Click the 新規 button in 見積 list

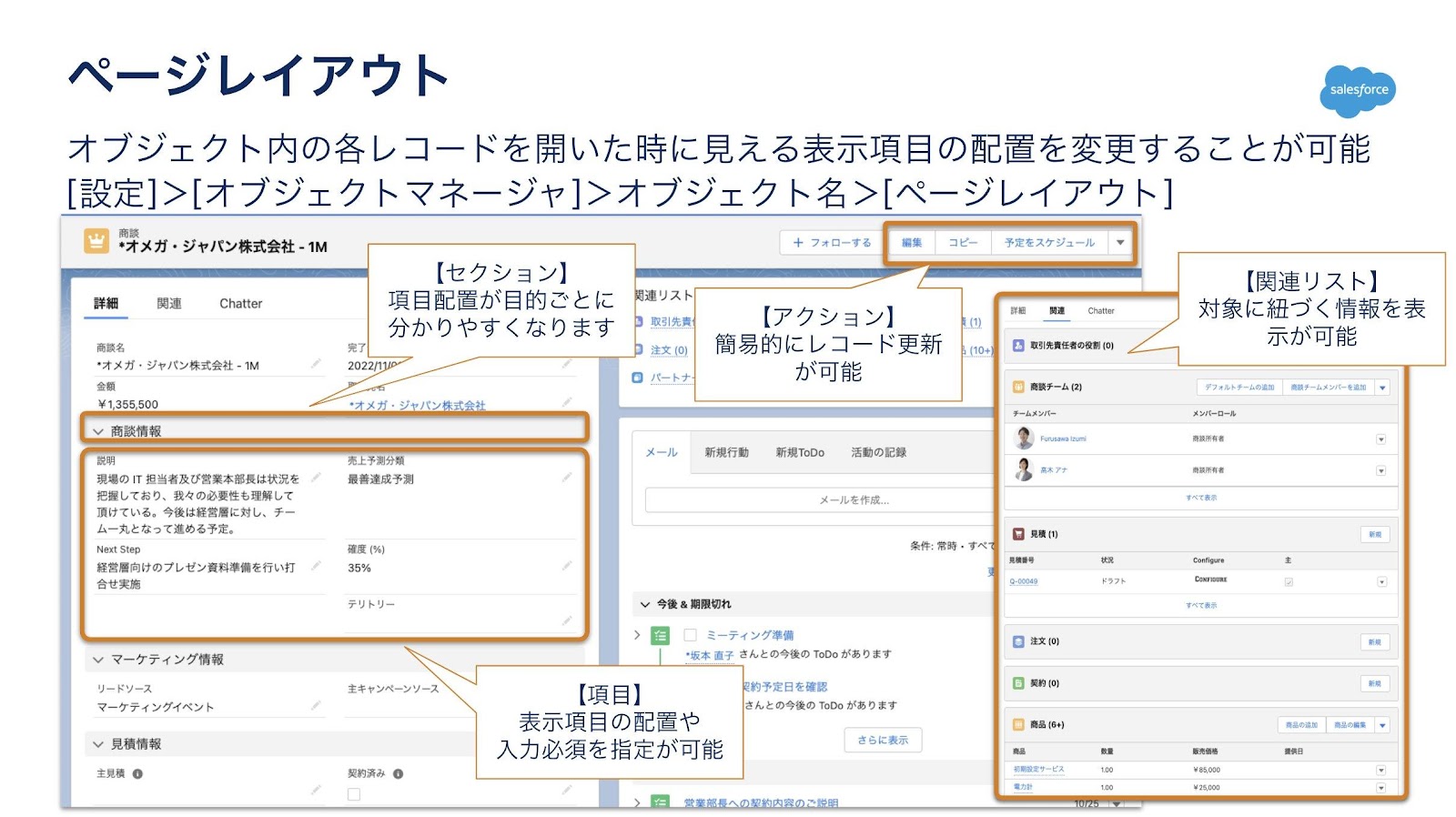pyautogui.click(x=1375, y=535)
